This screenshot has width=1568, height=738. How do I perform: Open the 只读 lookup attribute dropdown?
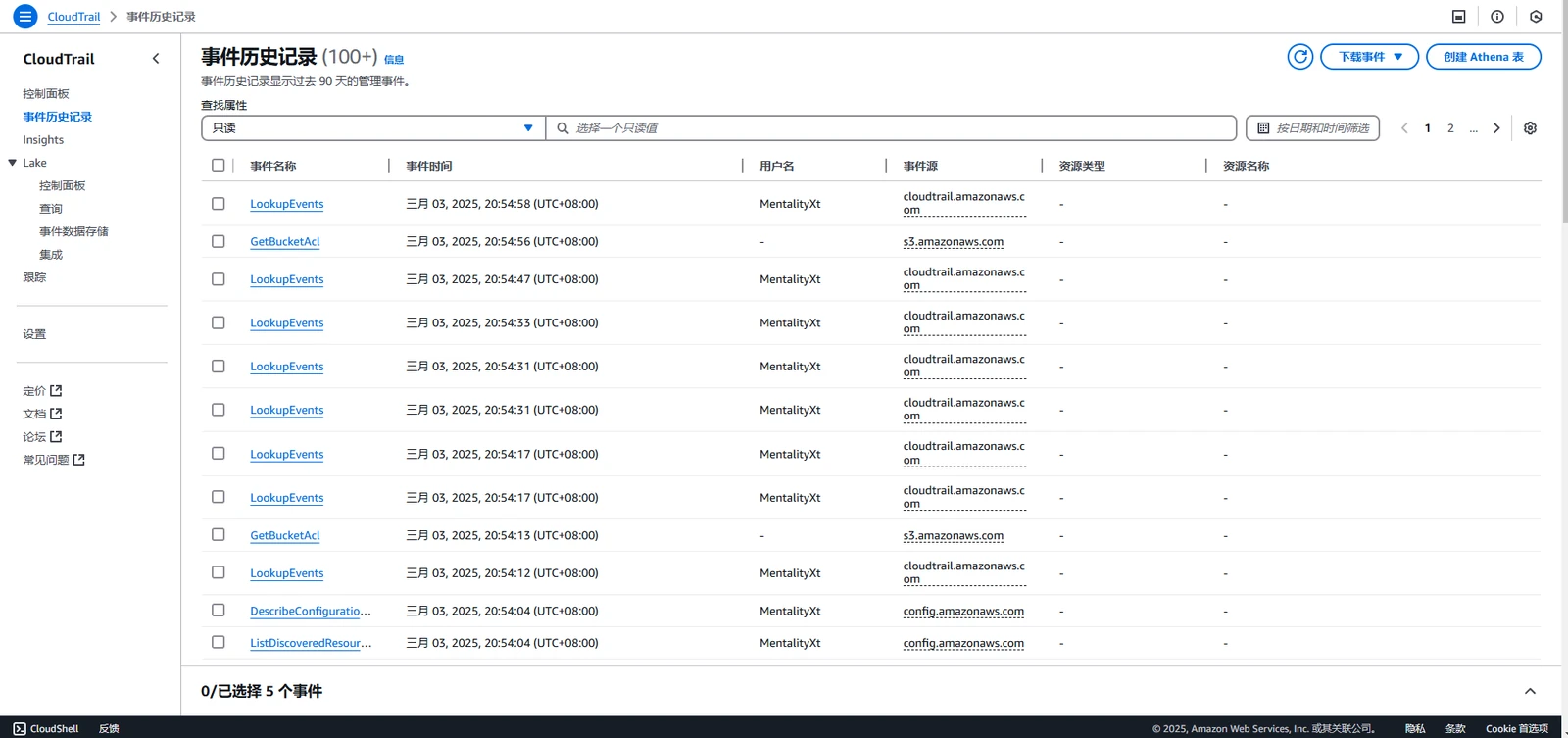(372, 128)
